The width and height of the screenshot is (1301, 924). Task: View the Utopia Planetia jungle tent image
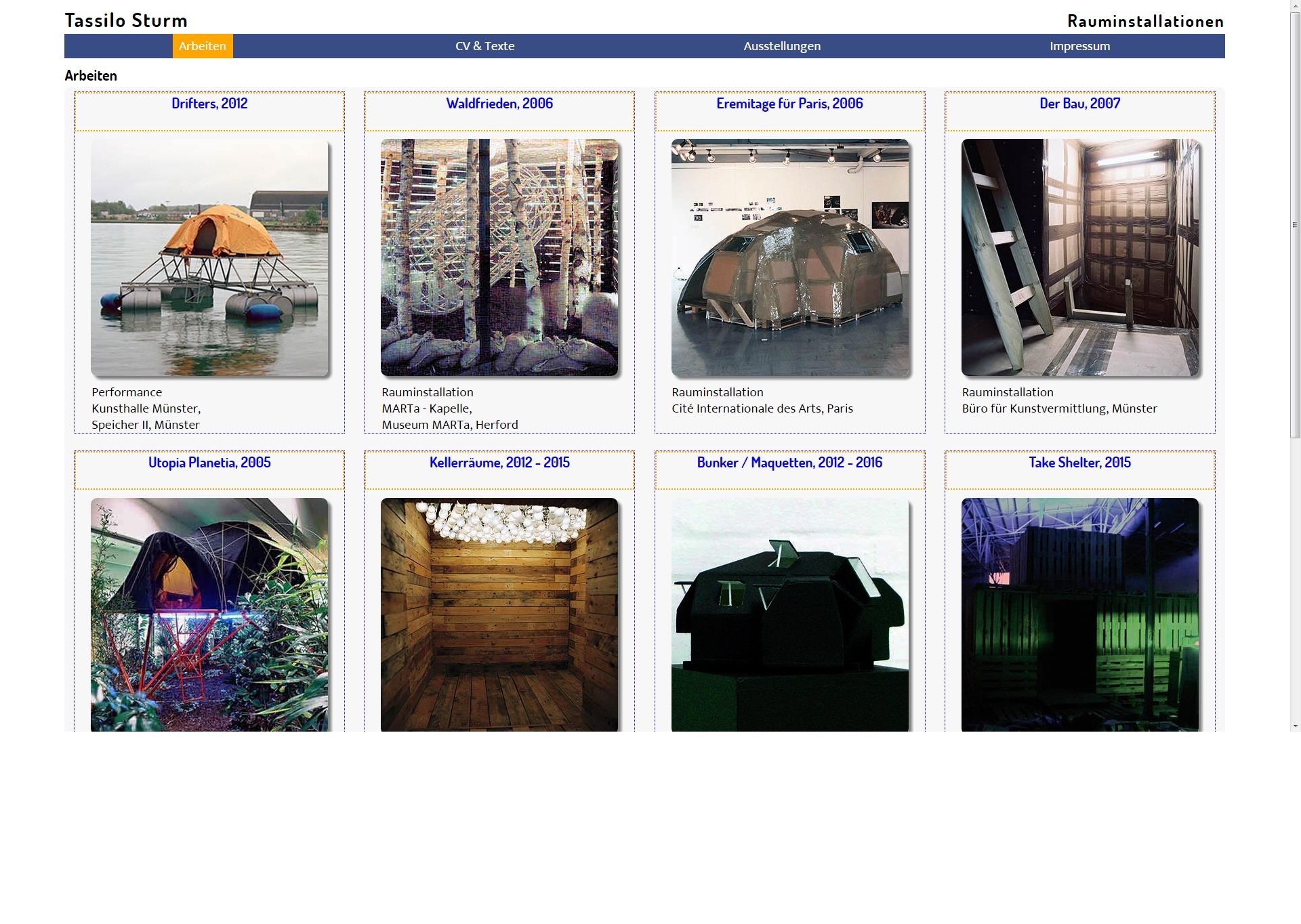(x=209, y=614)
